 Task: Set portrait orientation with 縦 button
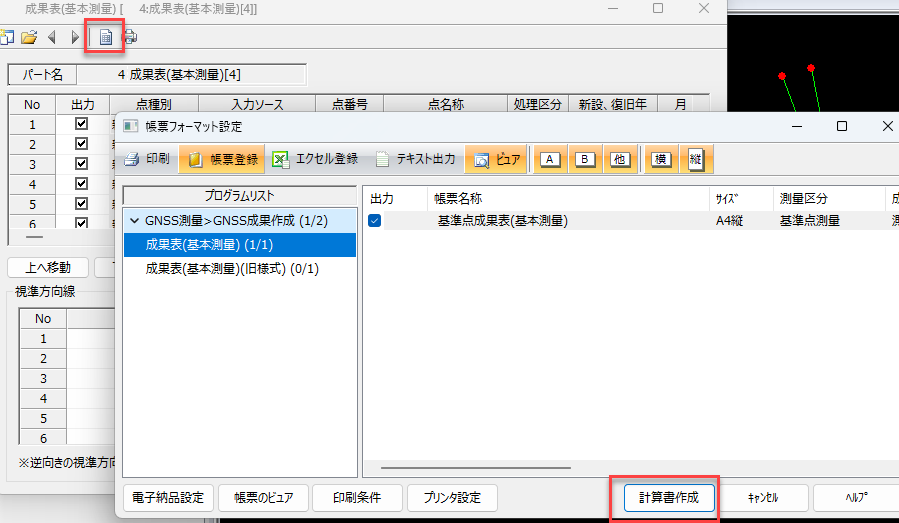click(x=695, y=159)
